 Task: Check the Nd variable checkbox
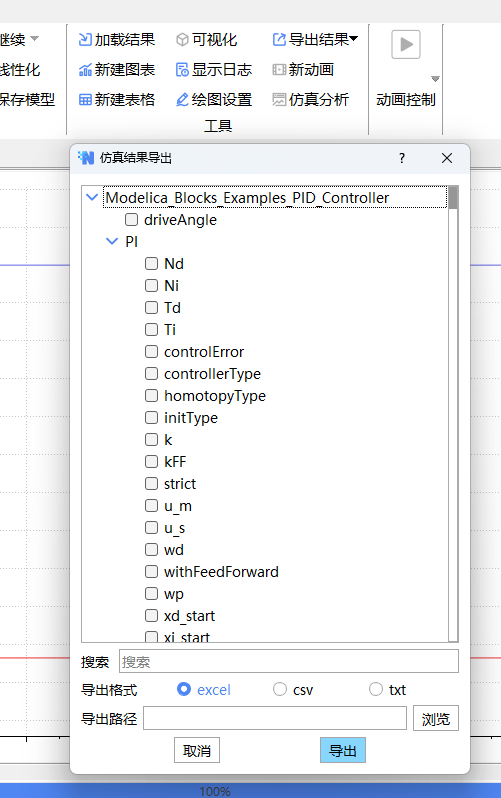(x=151, y=263)
